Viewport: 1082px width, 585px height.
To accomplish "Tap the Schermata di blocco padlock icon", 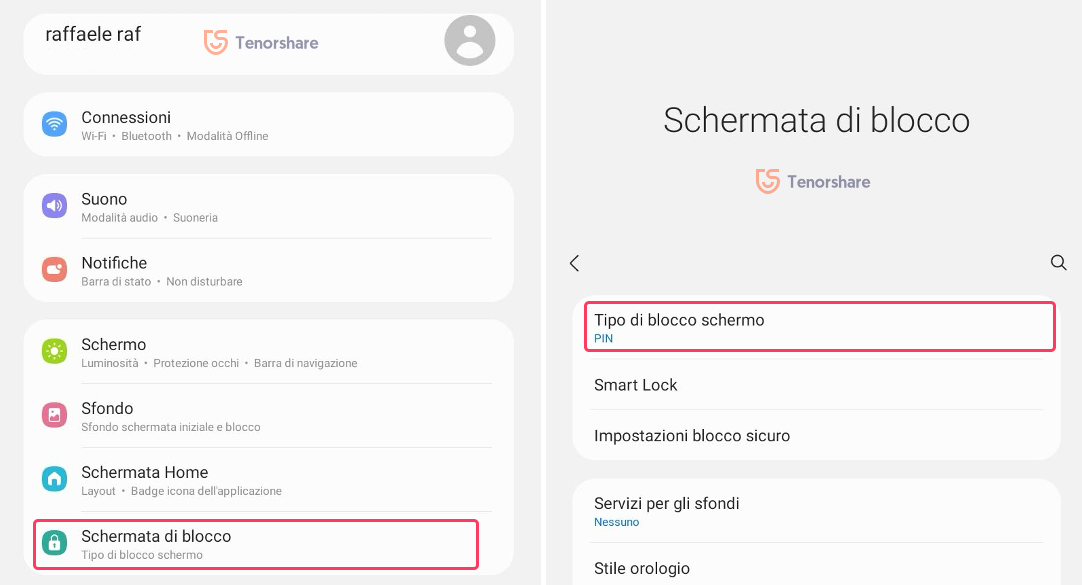I will tap(54, 543).
